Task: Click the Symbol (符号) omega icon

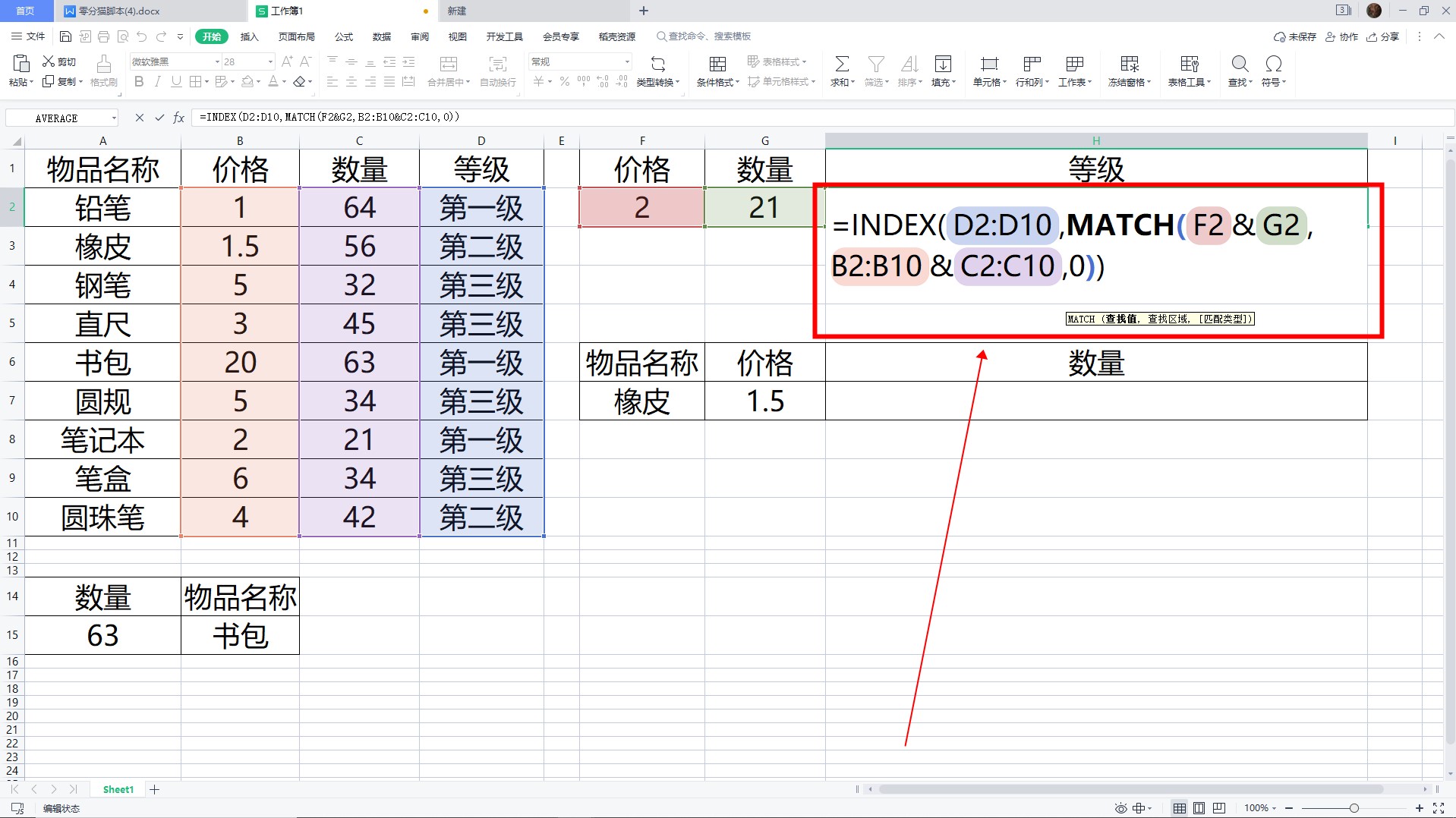Action: 1273,64
